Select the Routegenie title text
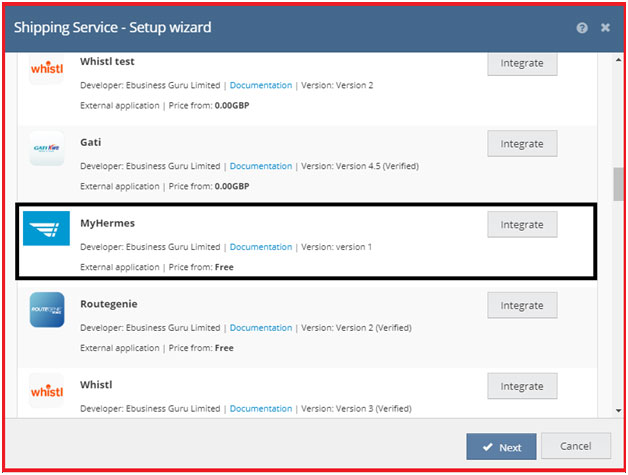Viewport: 628px width, 475px height. pos(109,304)
